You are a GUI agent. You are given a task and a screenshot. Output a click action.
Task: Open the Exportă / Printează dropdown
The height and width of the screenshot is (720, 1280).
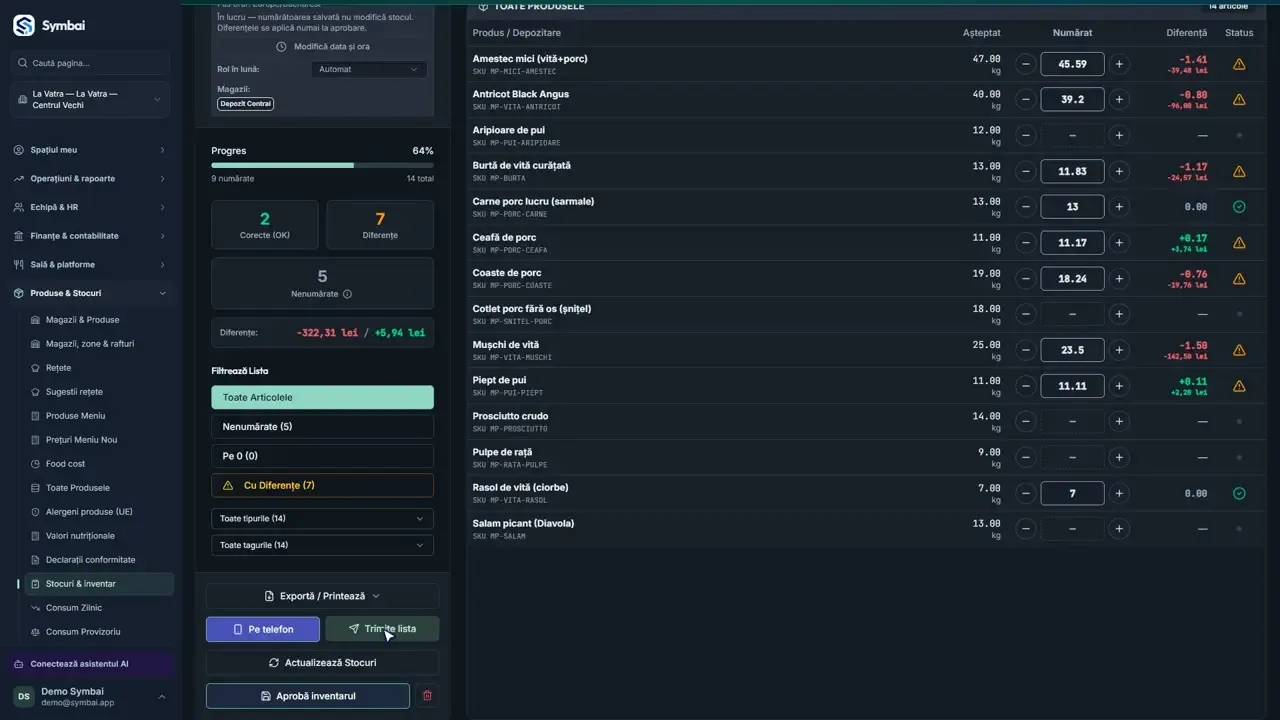[x=322, y=596]
